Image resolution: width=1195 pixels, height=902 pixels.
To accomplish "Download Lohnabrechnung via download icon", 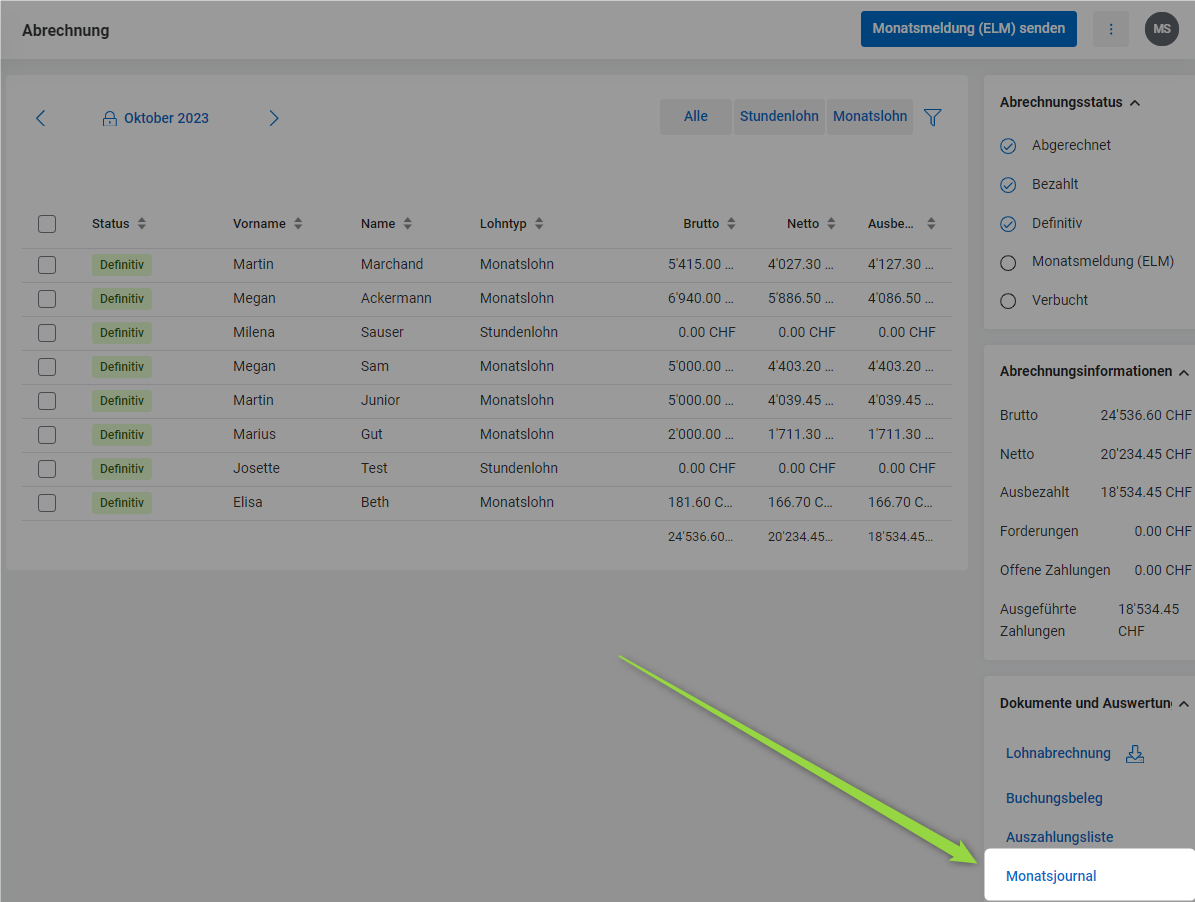I will point(1135,754).
